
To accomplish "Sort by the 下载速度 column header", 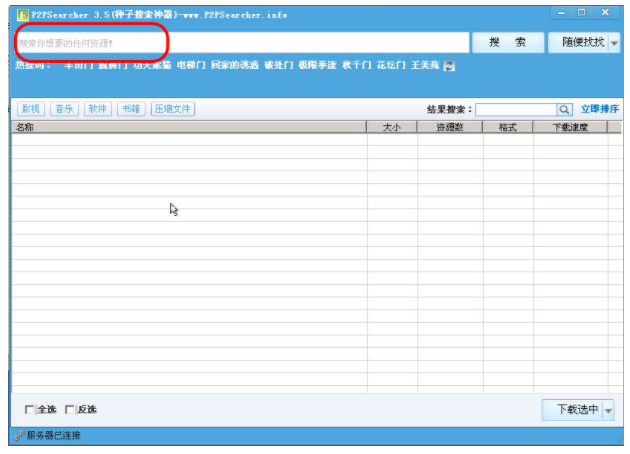I will pos(570,127).
